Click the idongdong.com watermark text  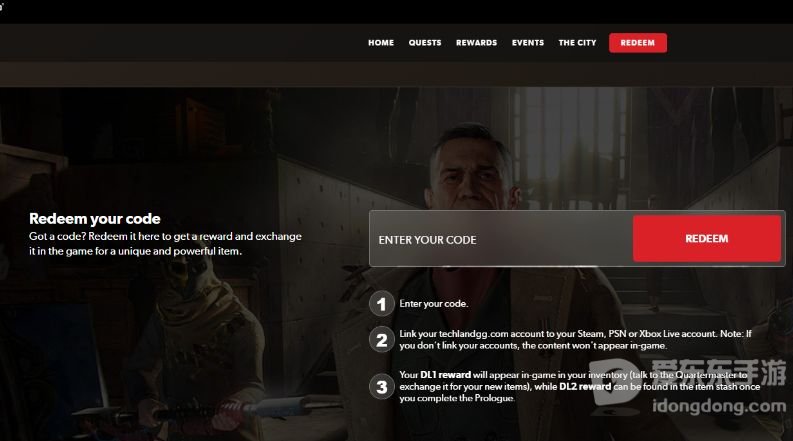(x=719, y=406)
